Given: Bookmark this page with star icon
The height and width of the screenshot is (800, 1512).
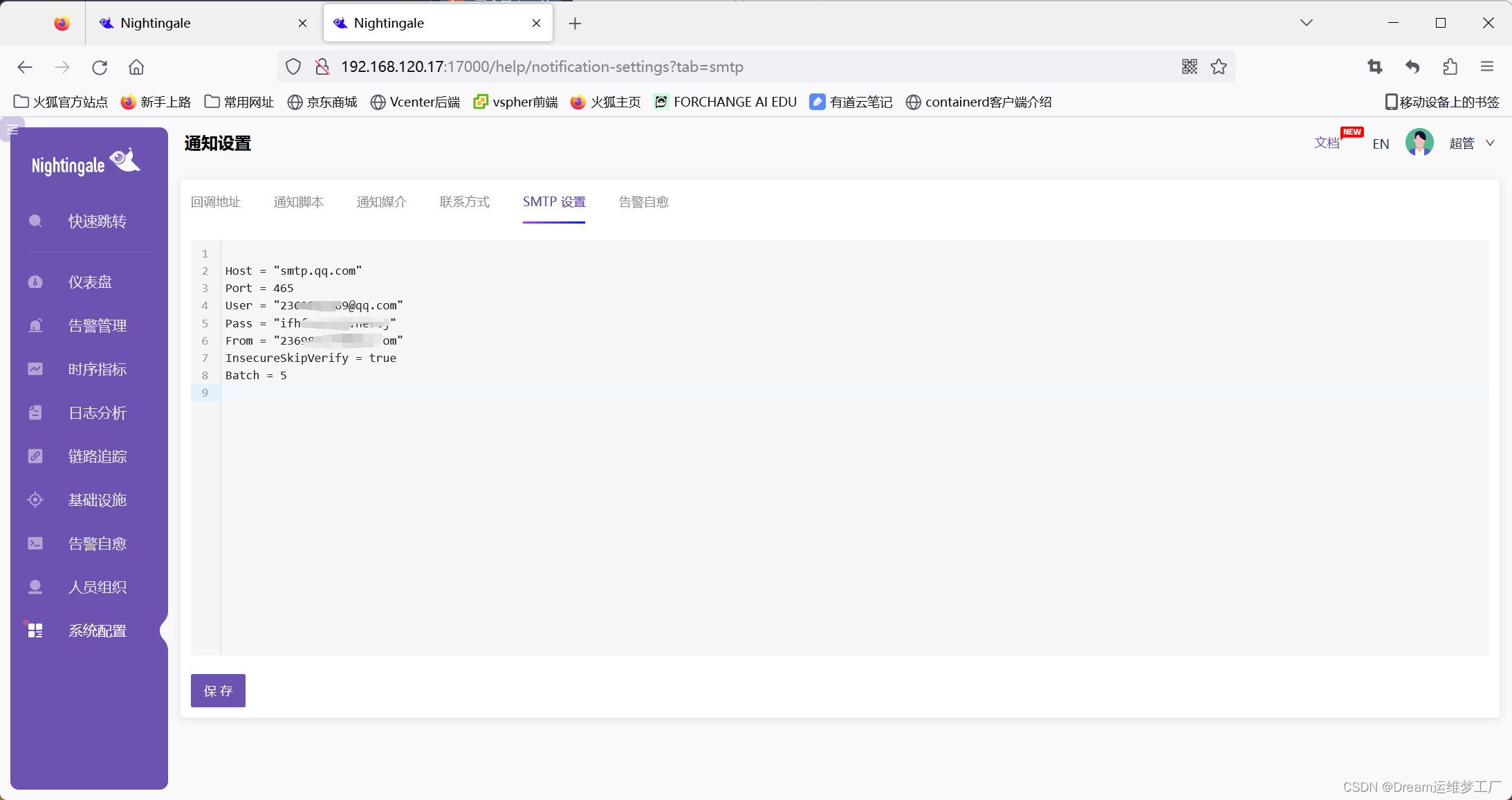Looking at the screenshot, I should pos(1219,66).
